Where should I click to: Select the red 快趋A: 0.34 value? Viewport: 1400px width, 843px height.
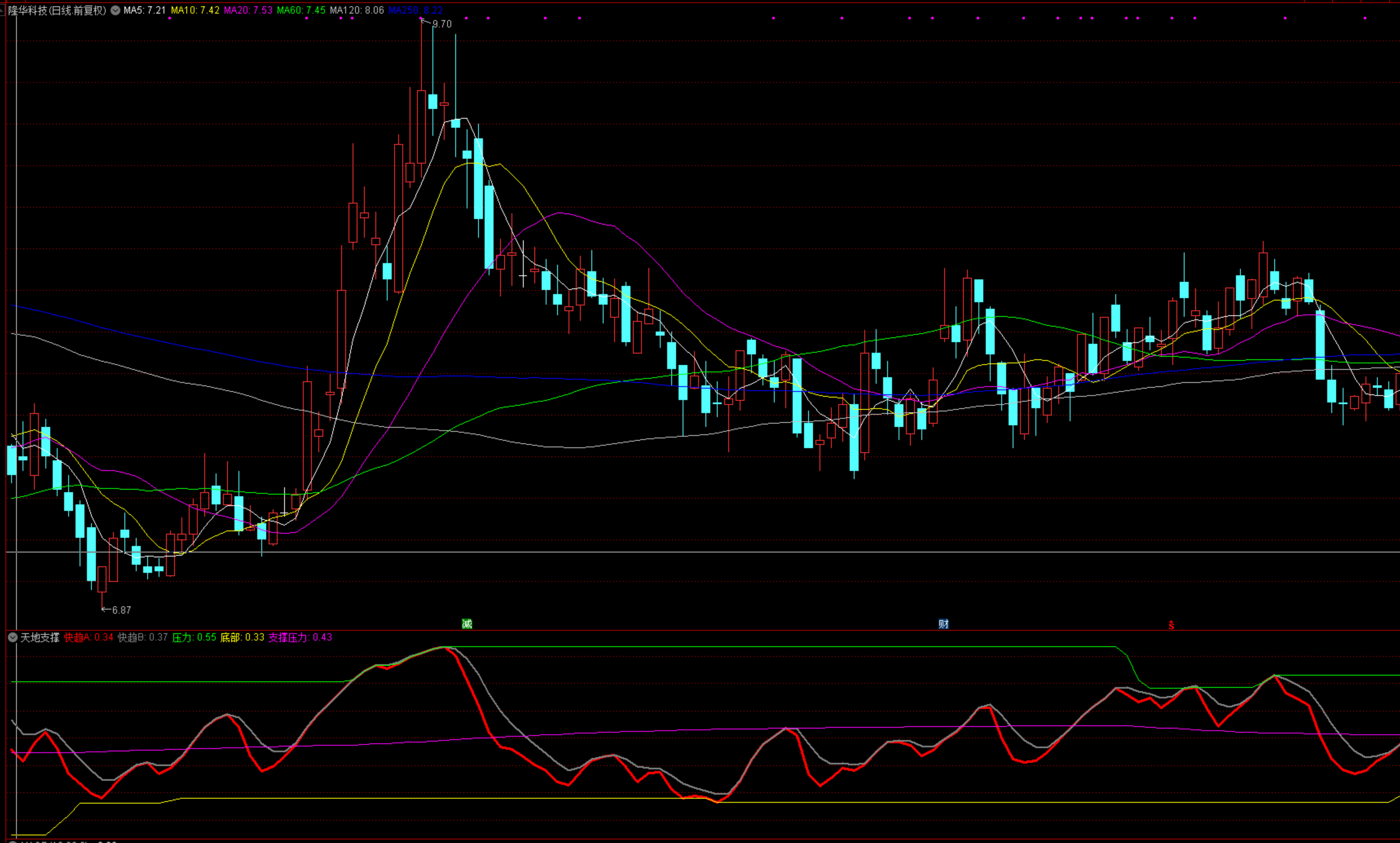pyautogui.click(x=89, y=638)
